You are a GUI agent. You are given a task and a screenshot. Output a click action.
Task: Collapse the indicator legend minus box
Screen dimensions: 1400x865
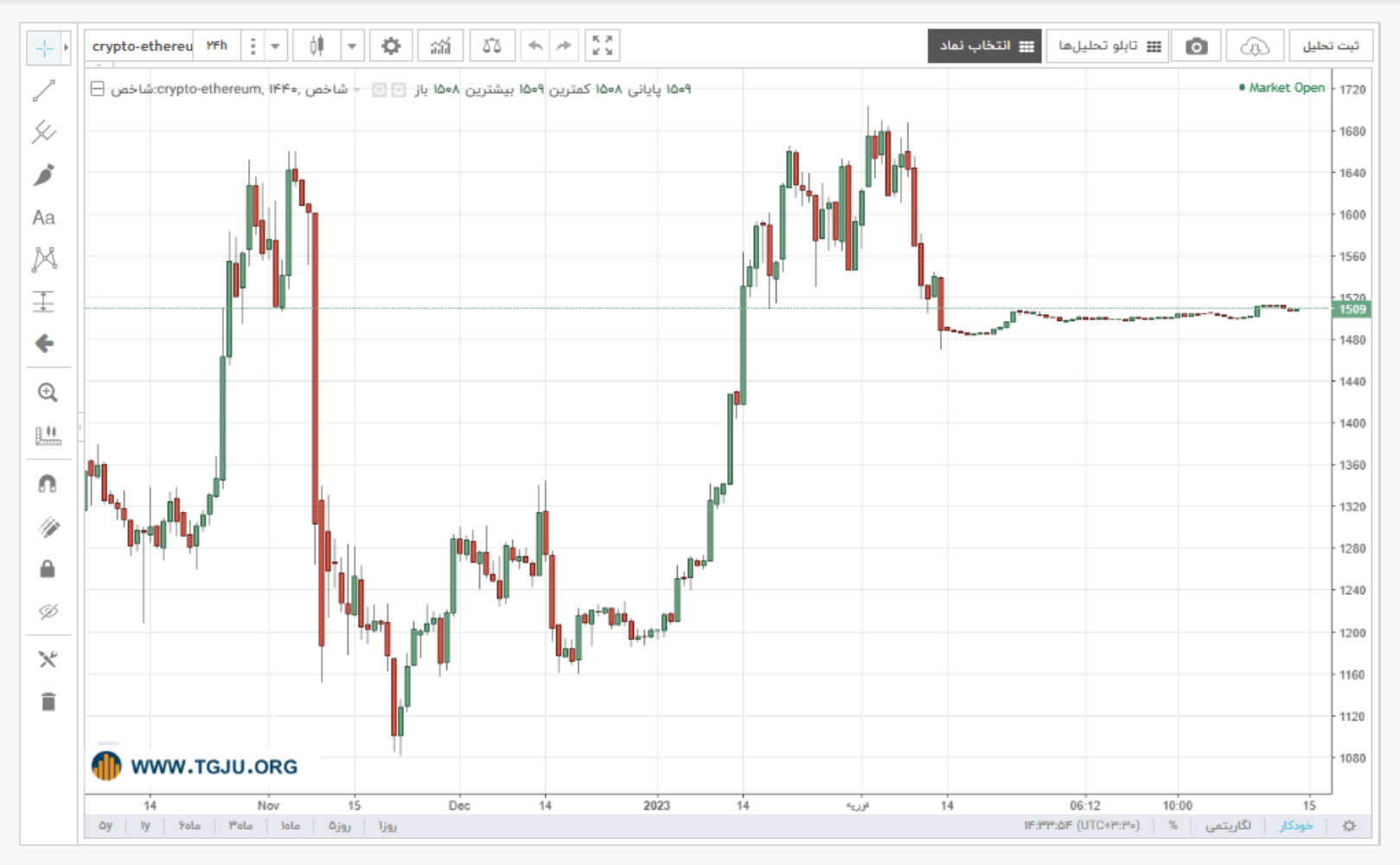click(98, 88)
